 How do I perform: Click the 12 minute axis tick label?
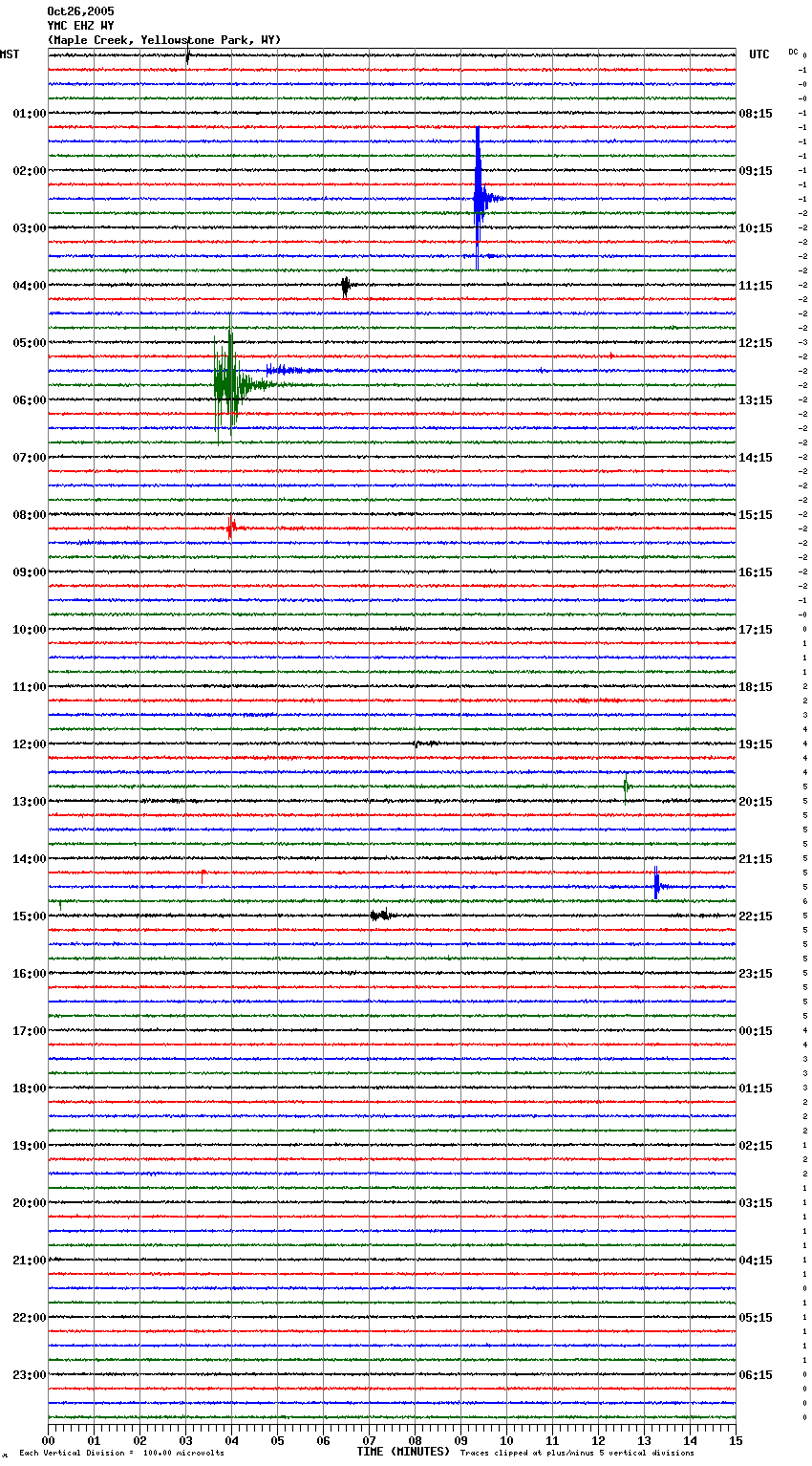(598, 1440)
